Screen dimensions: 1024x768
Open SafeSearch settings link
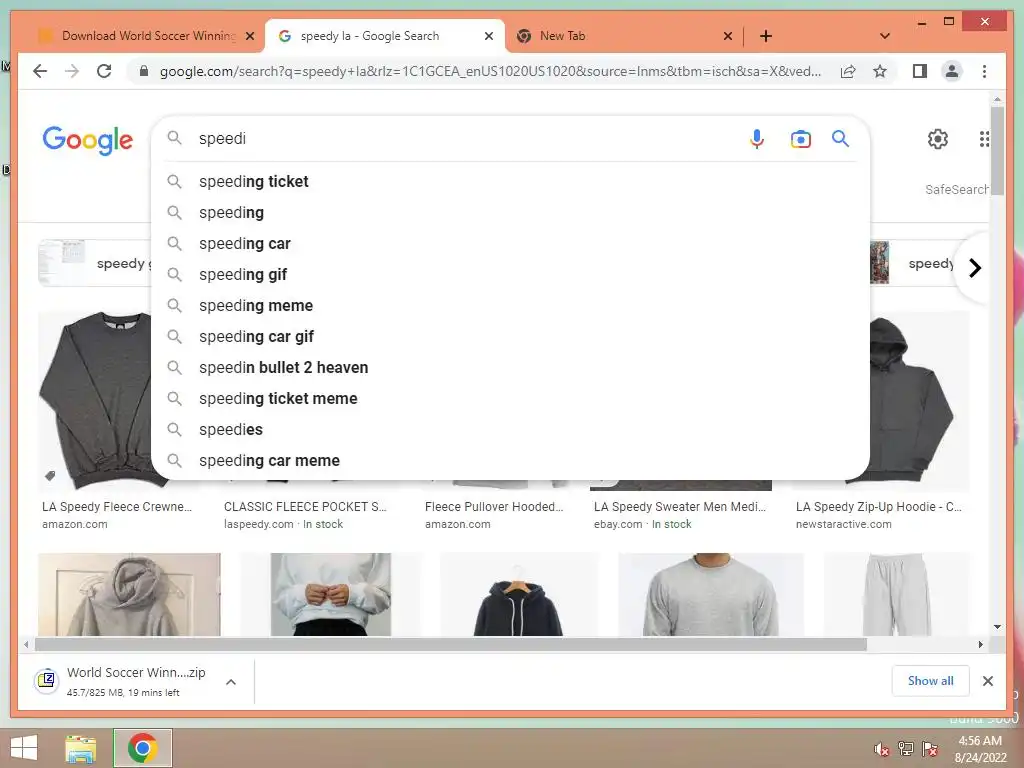pos(956,189)
